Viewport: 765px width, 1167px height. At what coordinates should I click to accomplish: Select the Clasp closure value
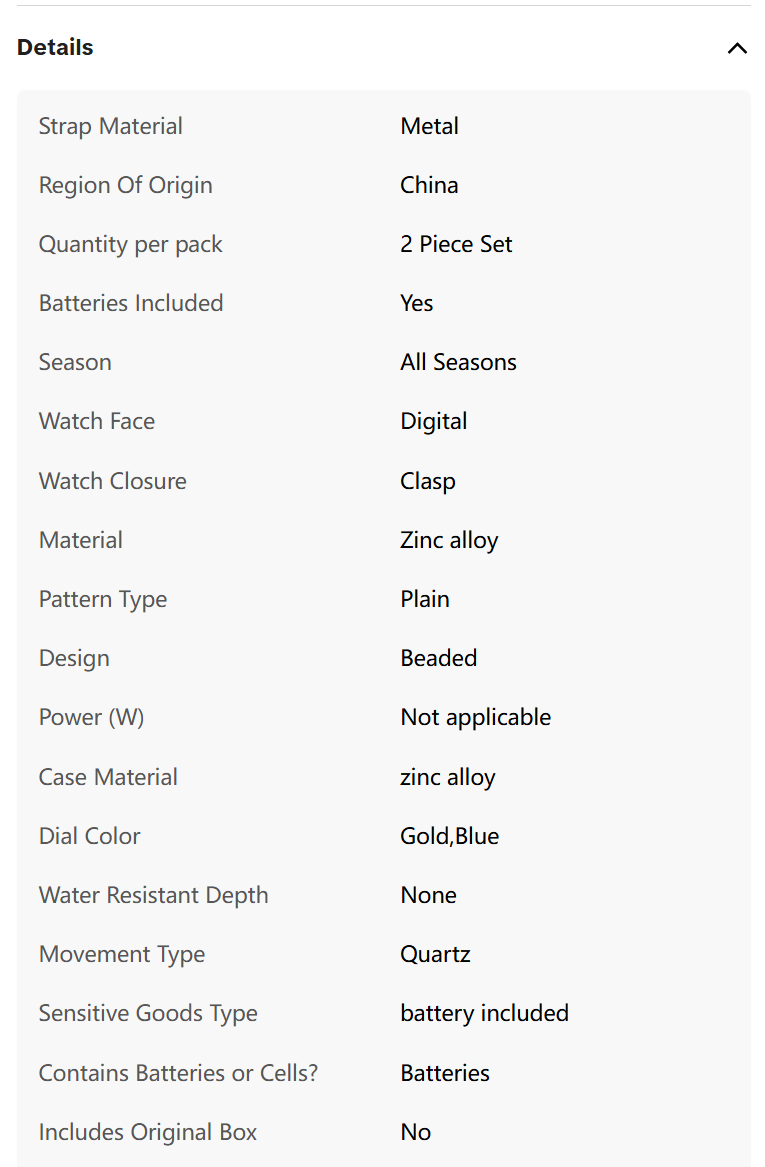(x=428, y=482)
